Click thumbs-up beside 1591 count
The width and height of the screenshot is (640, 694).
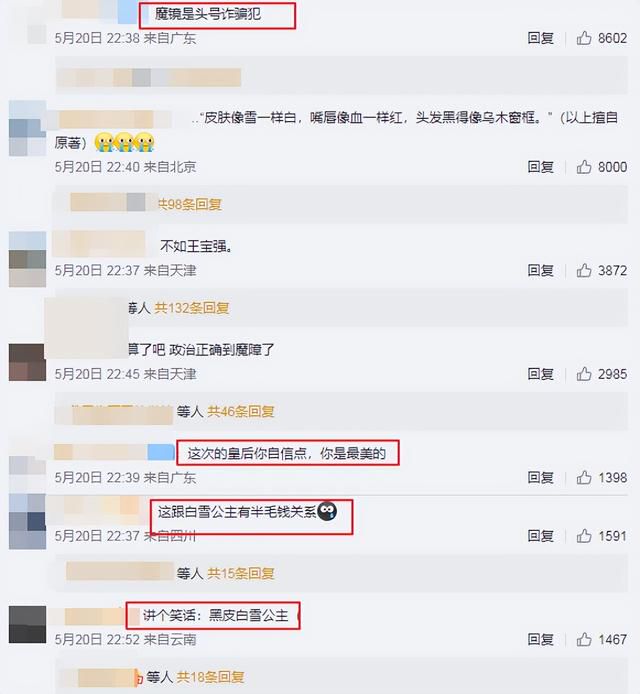[584, 536]
